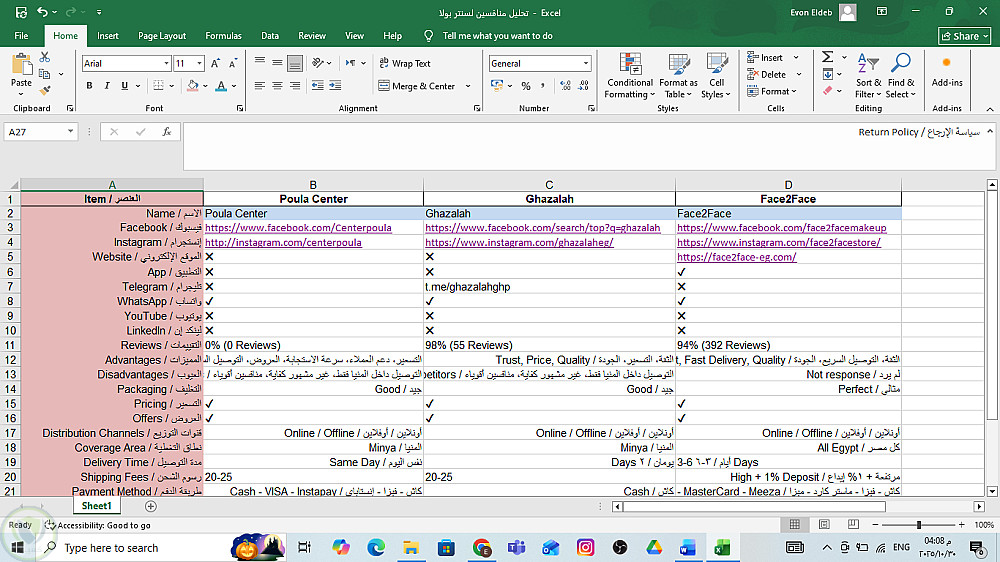Expand the Name Box dropdown arrow
The image size is (1000, 562).
[70, 131]
